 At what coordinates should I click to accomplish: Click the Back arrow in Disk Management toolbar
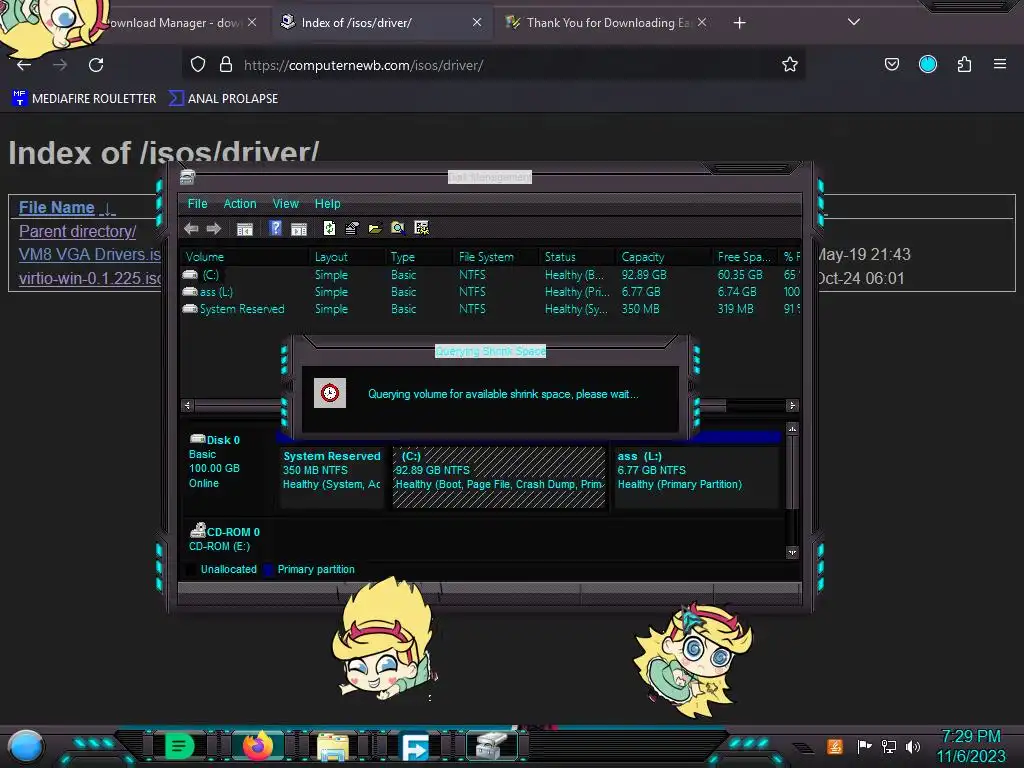pos(191,229)
